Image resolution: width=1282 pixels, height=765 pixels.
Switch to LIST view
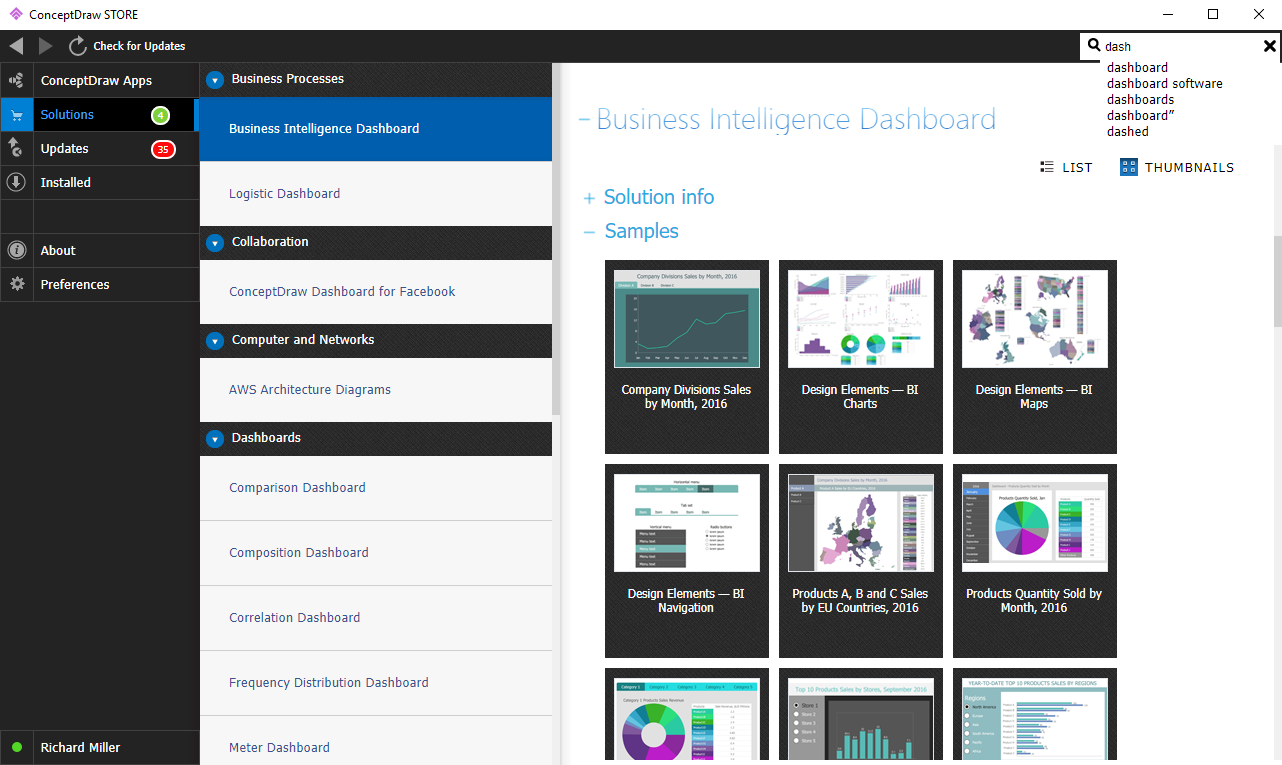1066,168
